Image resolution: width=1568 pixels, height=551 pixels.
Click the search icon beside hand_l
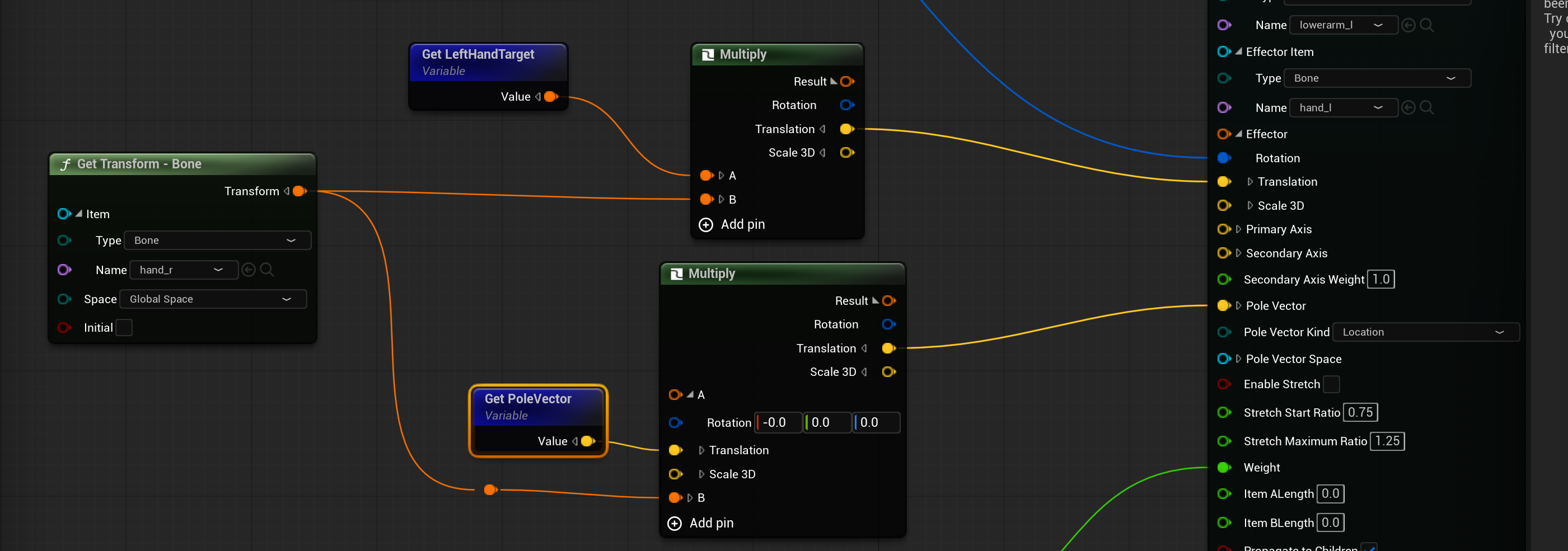1427,107
